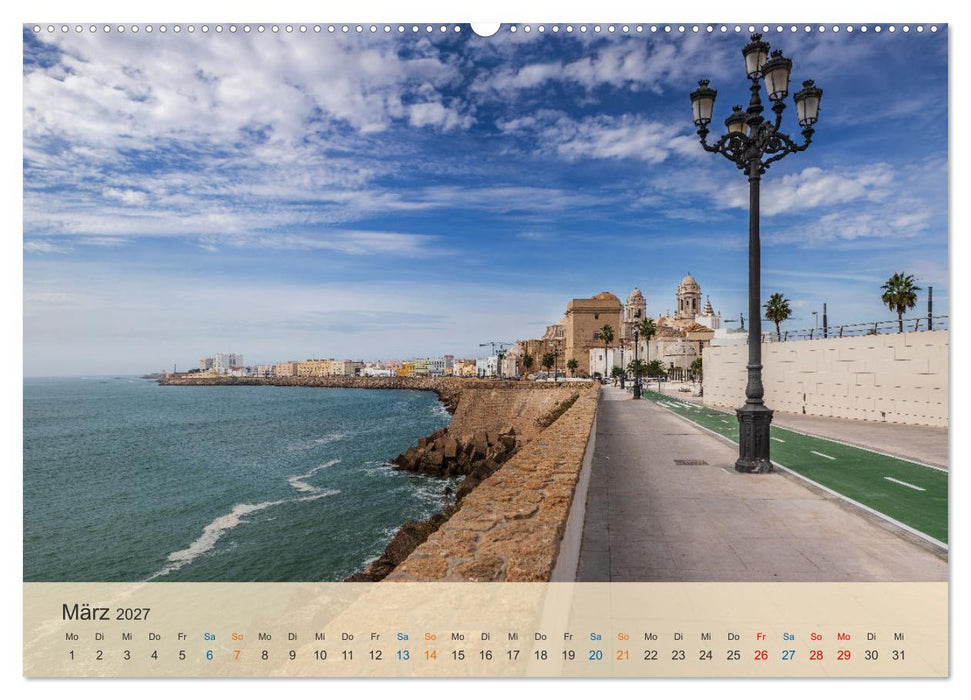Image resolution: width=971 pixels, height=700 pixels.
Task: Select red Sunday date 28
Action: coord(816,655)
